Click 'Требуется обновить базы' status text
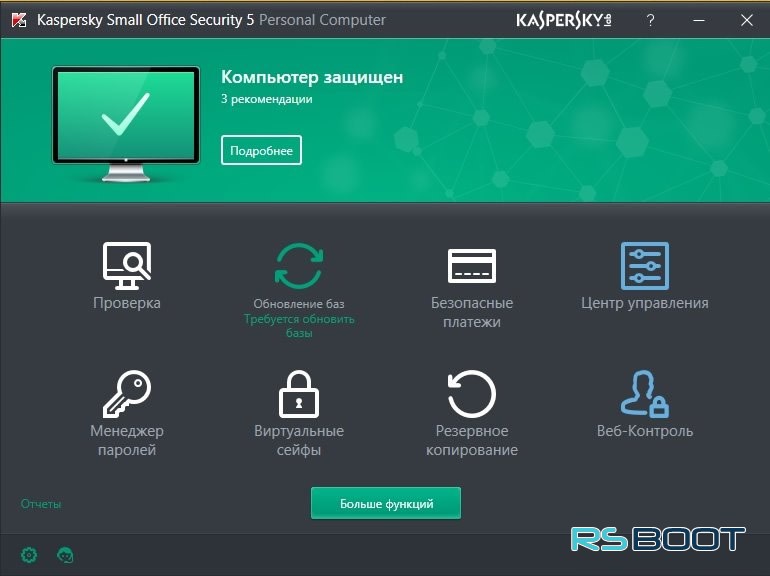770x576 pixels. pos(299,326)
